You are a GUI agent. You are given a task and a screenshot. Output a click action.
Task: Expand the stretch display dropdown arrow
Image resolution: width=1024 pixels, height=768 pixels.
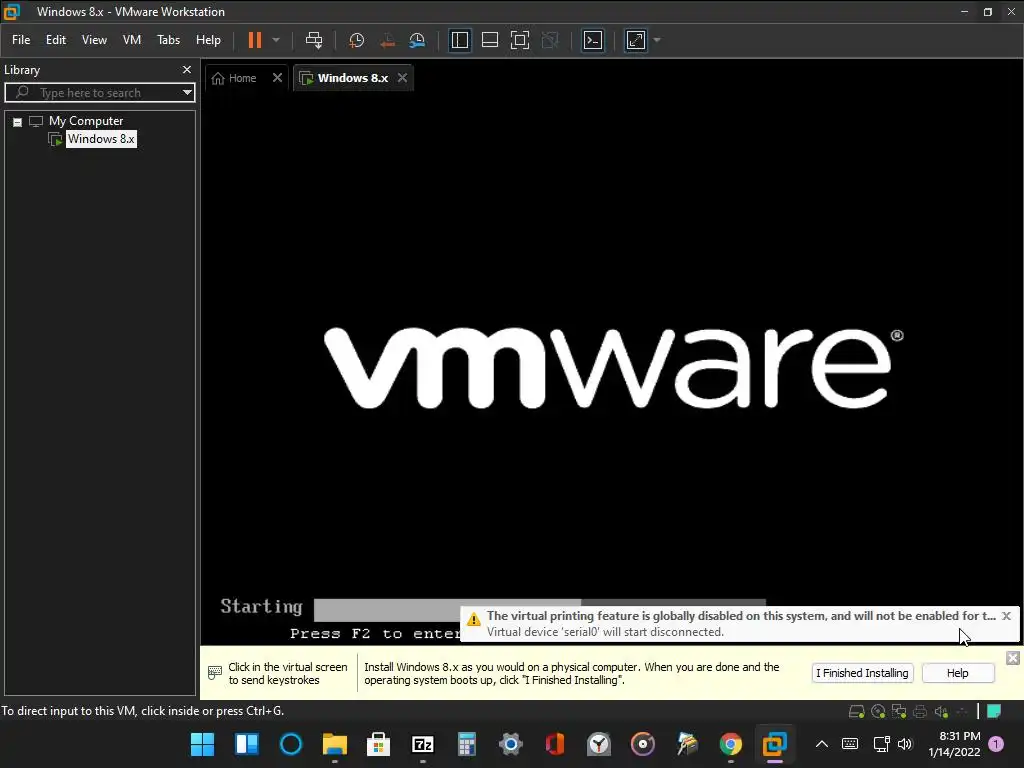(657, 40)
